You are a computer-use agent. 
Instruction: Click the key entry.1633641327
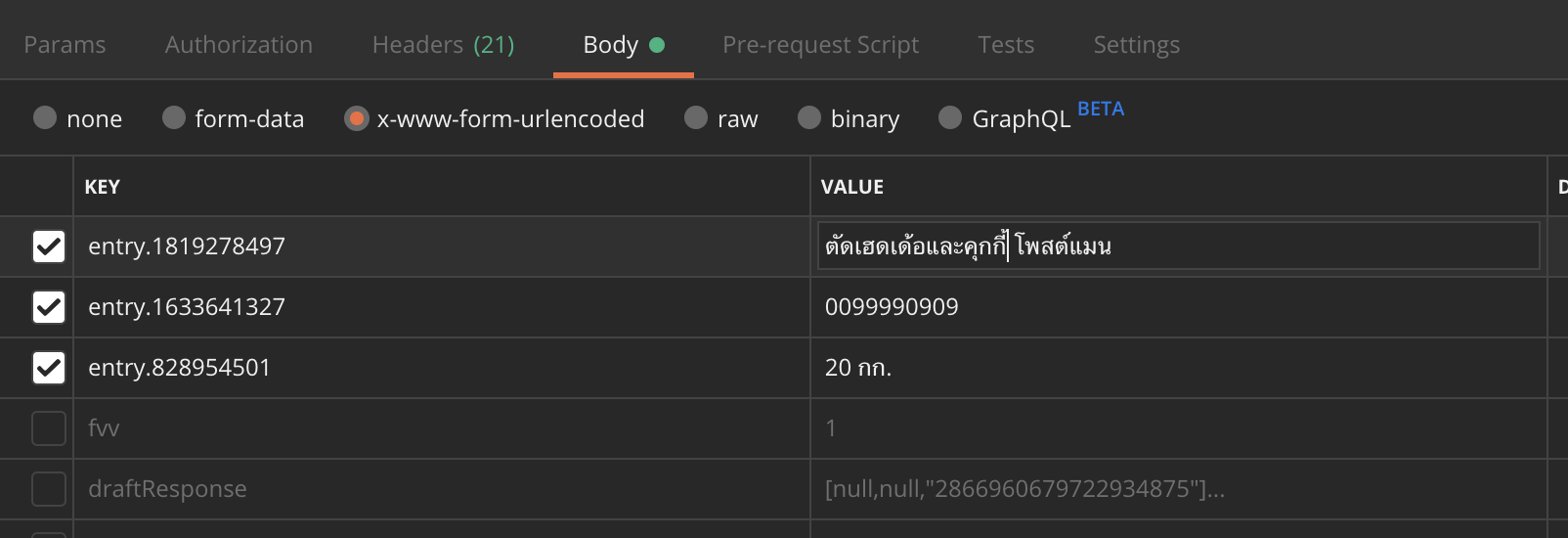pyautogui.click(x=187, y=307)
